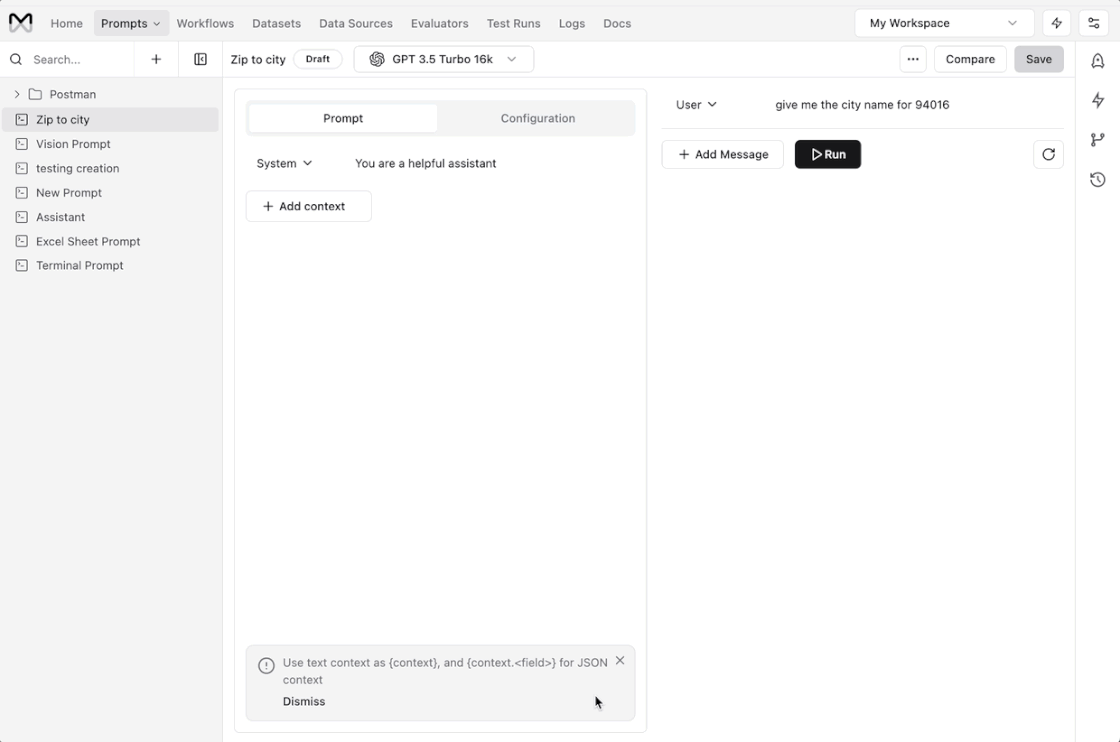The image size is (1120, 742).
Task: Open the settings sliders icon in the header
Action: (1094, 23)
